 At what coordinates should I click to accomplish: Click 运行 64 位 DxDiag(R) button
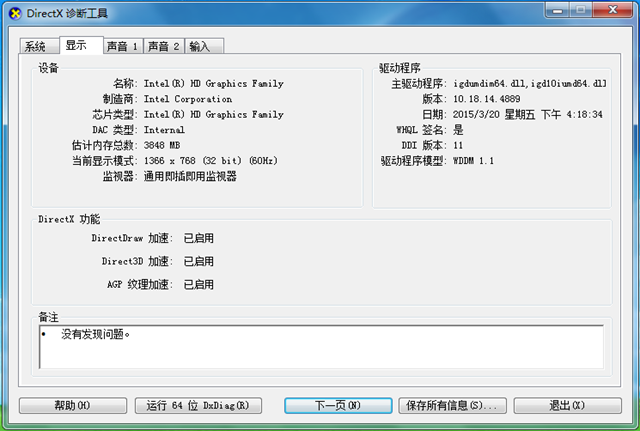[x=203, y=405]
